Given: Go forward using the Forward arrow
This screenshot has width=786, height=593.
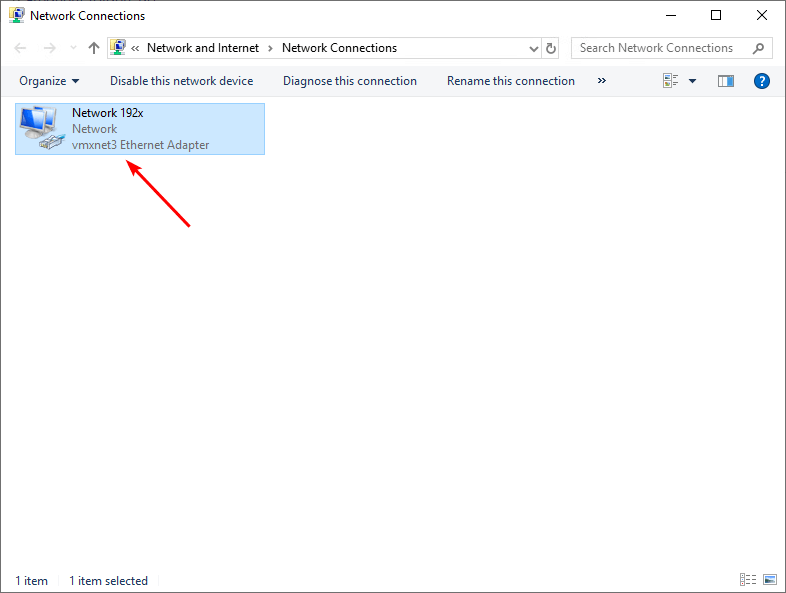Looking at the screenshot, I should point(50,48).
